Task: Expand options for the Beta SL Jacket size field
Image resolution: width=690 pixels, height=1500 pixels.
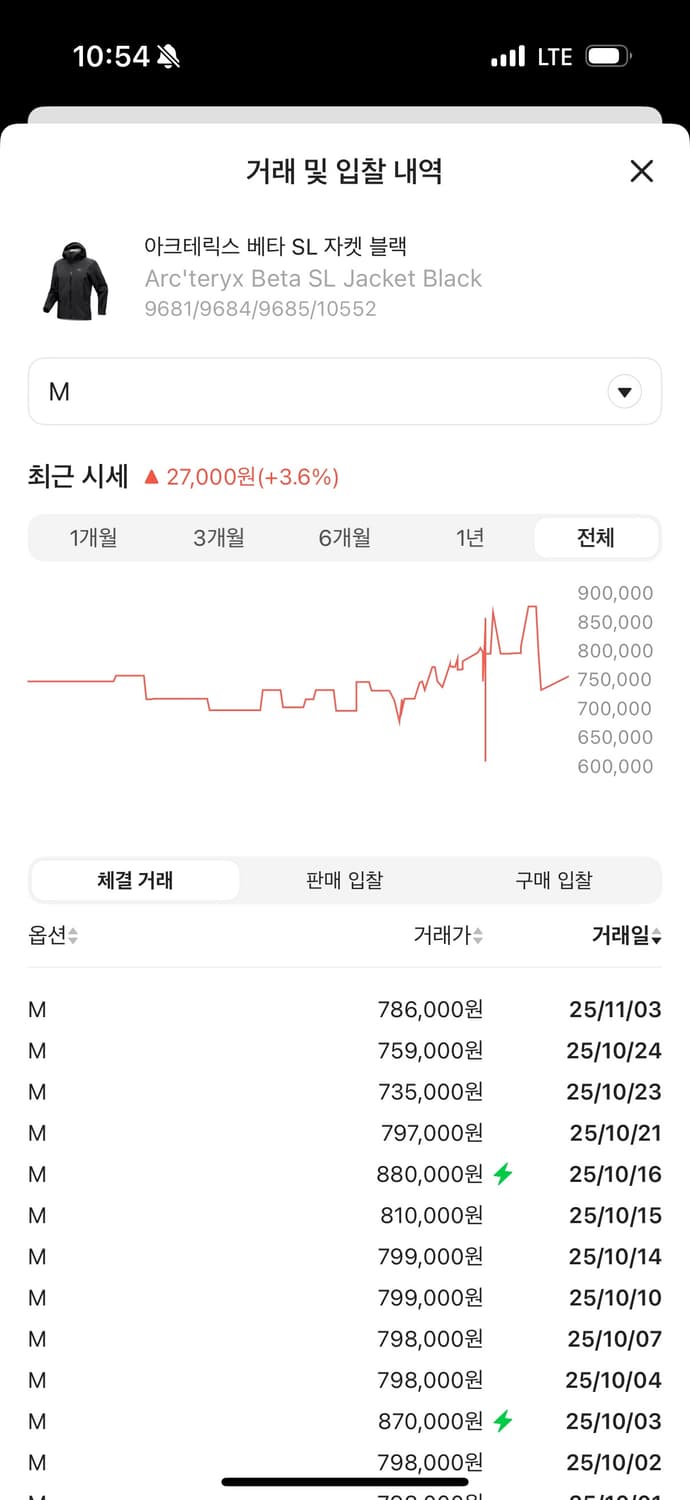Action: pyautogui.click(x=345, y=391)
